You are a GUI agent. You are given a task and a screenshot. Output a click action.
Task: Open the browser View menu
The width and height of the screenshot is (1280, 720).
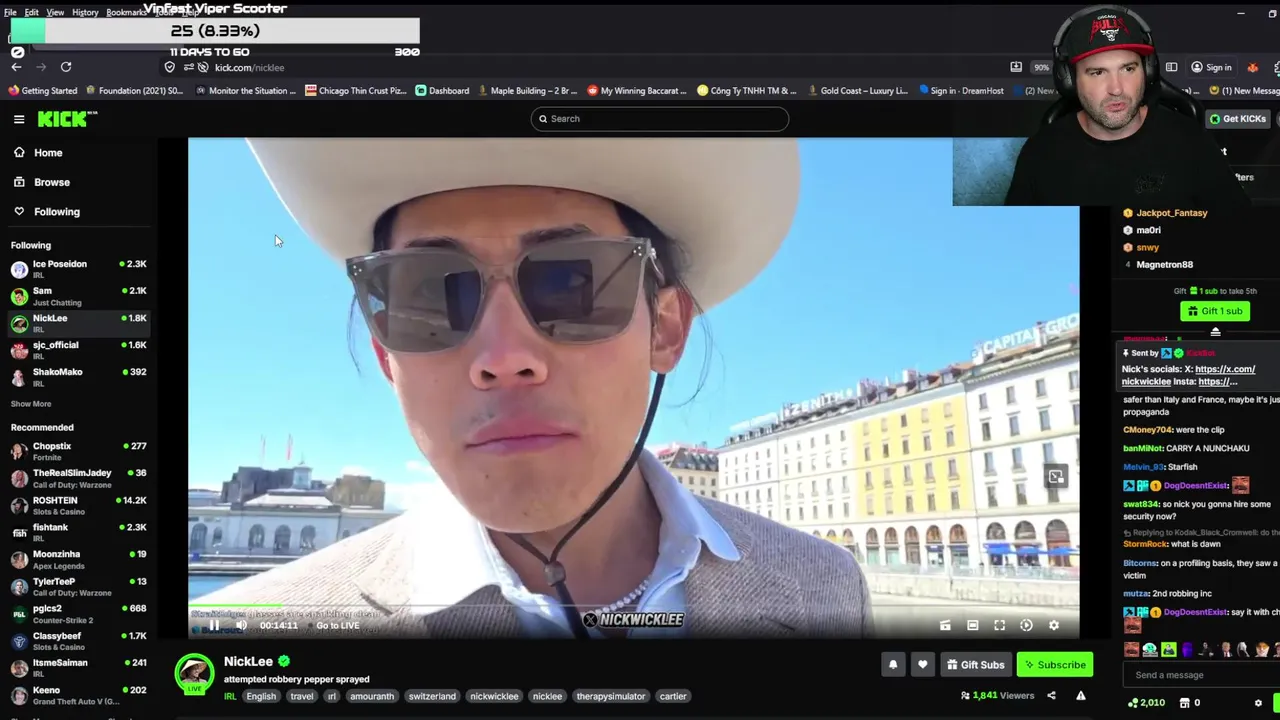pos(55,13)
